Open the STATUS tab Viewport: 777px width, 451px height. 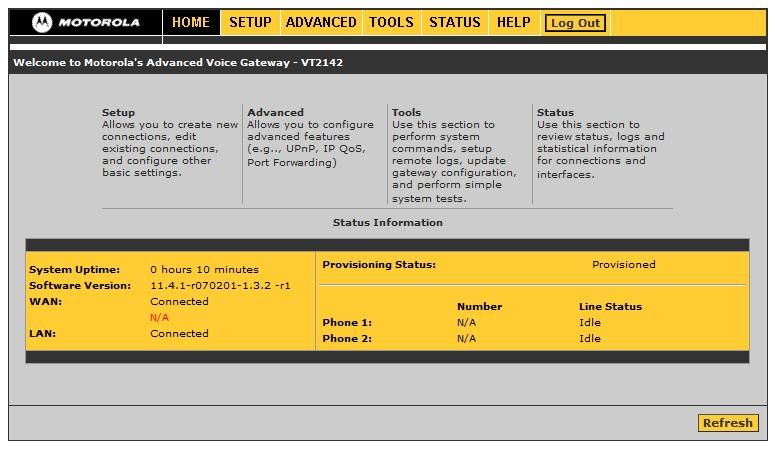[x=455, y=23]
